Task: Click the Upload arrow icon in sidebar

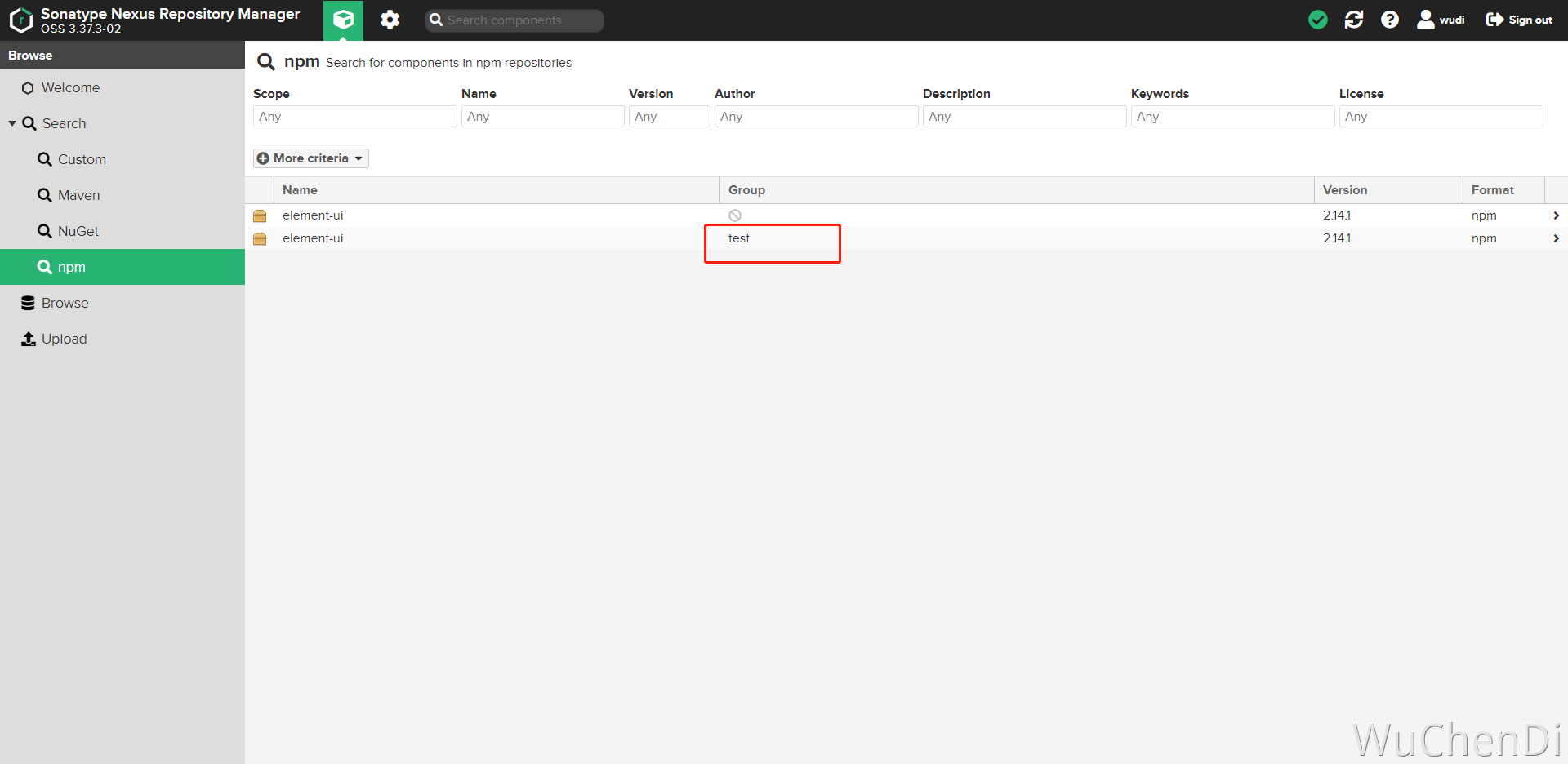Action: pyautogui.click(x=29, y=339)
